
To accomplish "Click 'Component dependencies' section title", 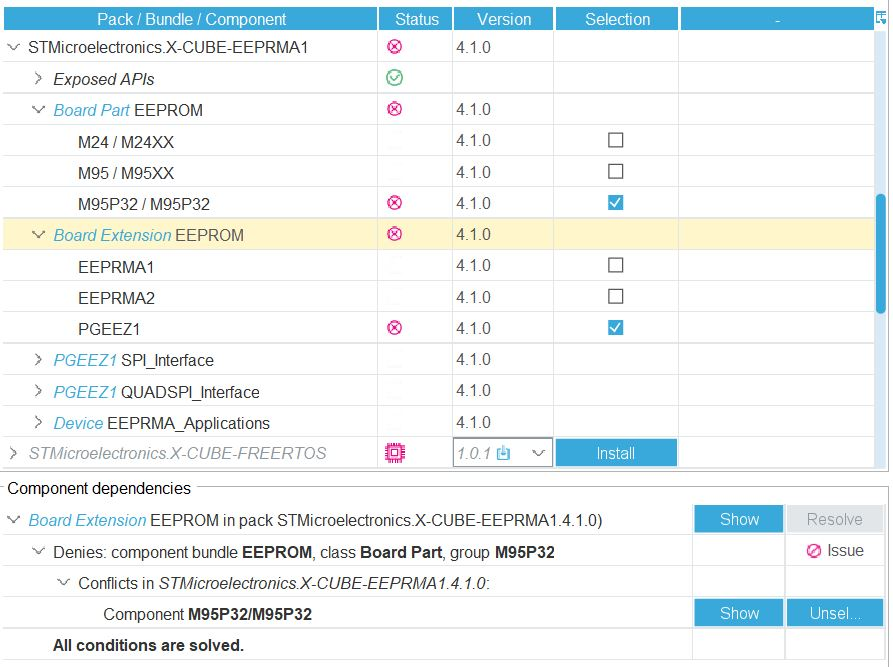I will tap(99, 489).
